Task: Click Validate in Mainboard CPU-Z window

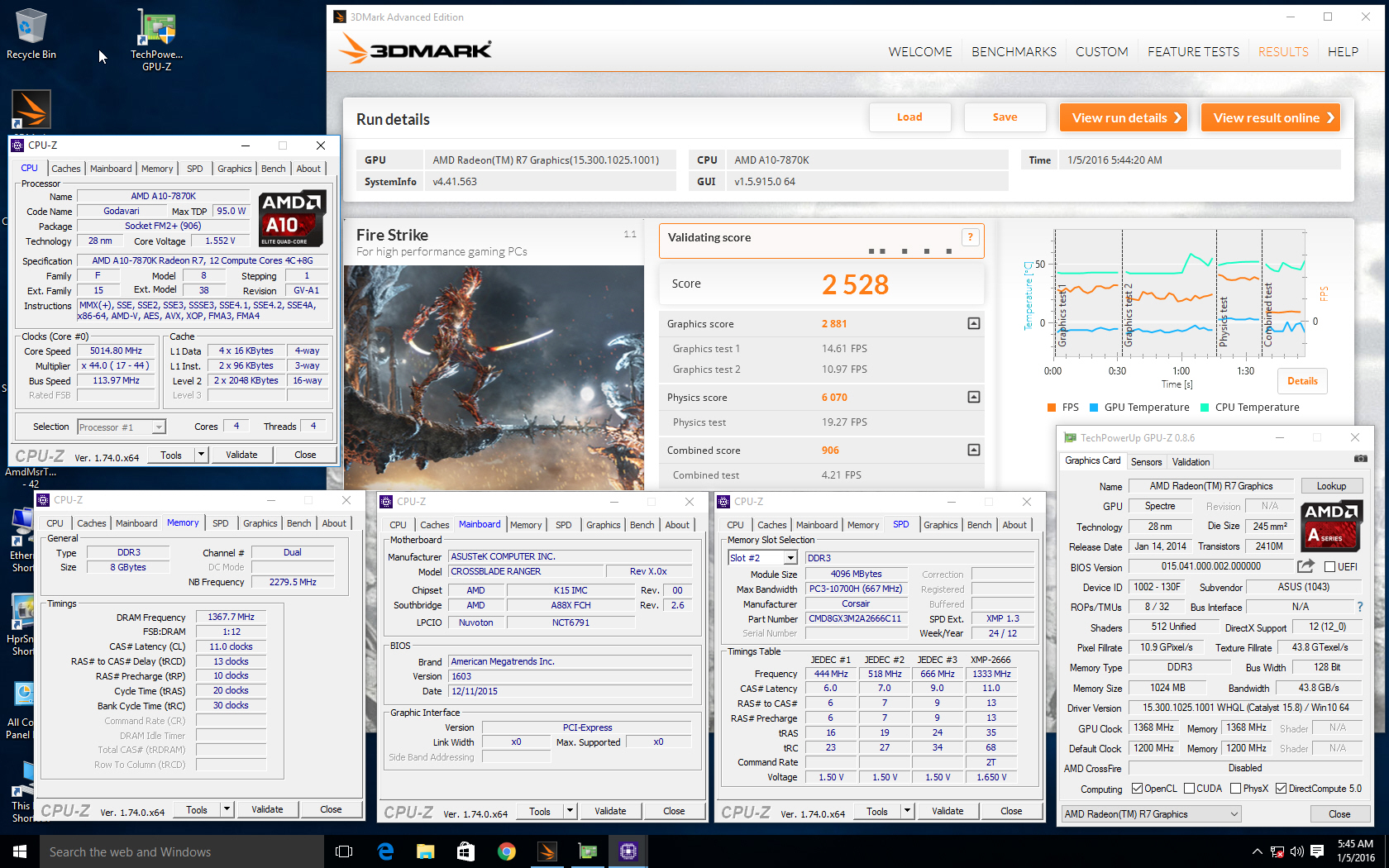Action: click(x=610, y=811)
